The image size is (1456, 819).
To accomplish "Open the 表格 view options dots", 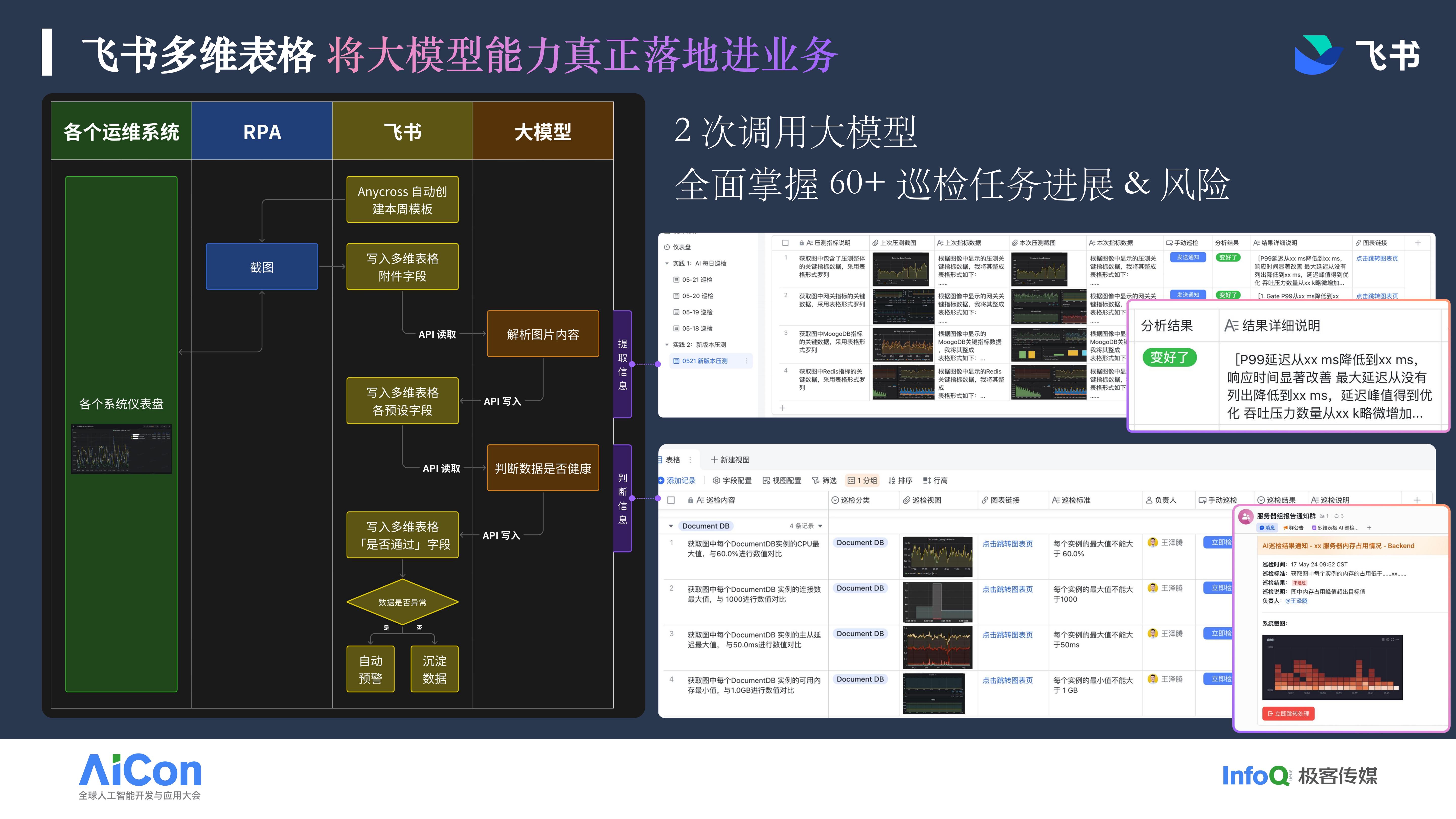I will pyautogui.click(x=690, y=460).
